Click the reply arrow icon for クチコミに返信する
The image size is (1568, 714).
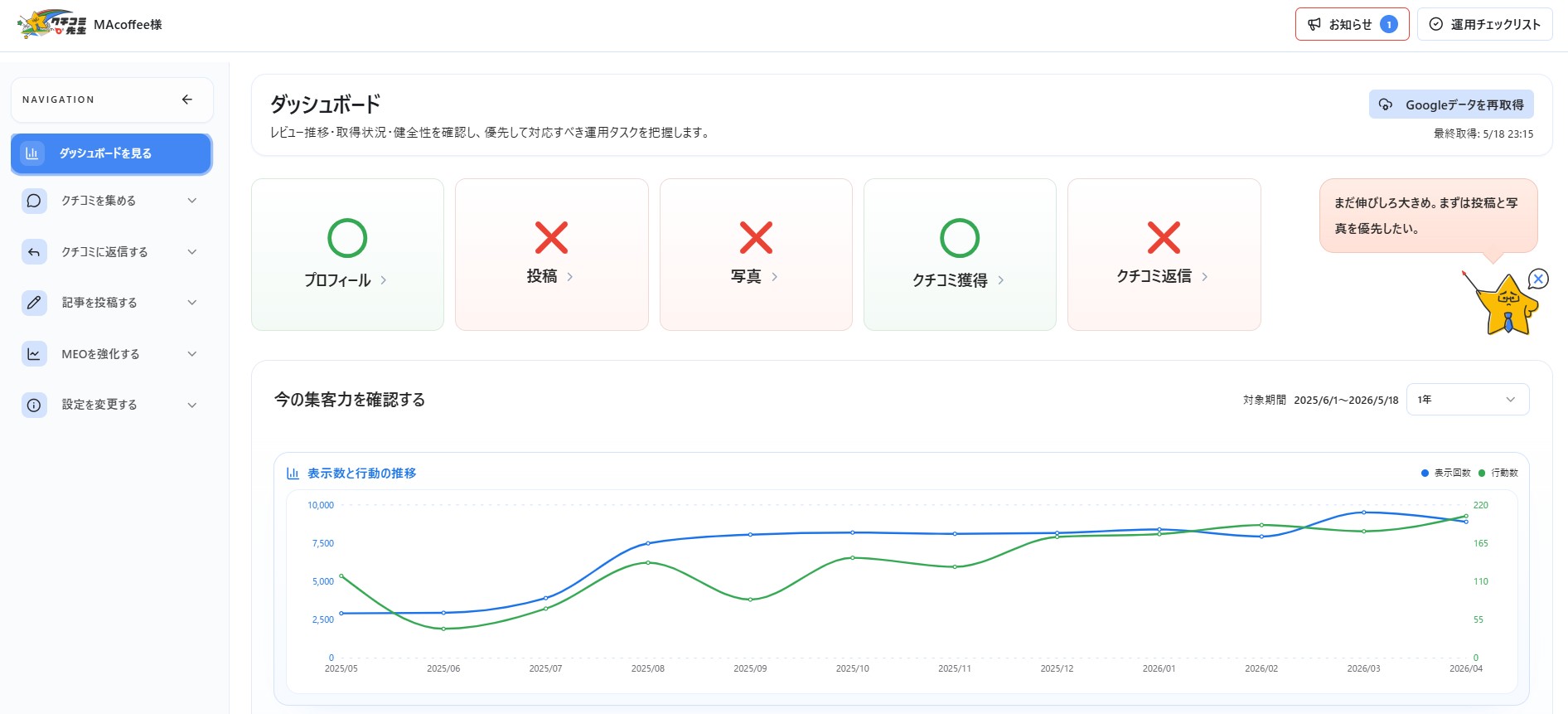(34, 252)
